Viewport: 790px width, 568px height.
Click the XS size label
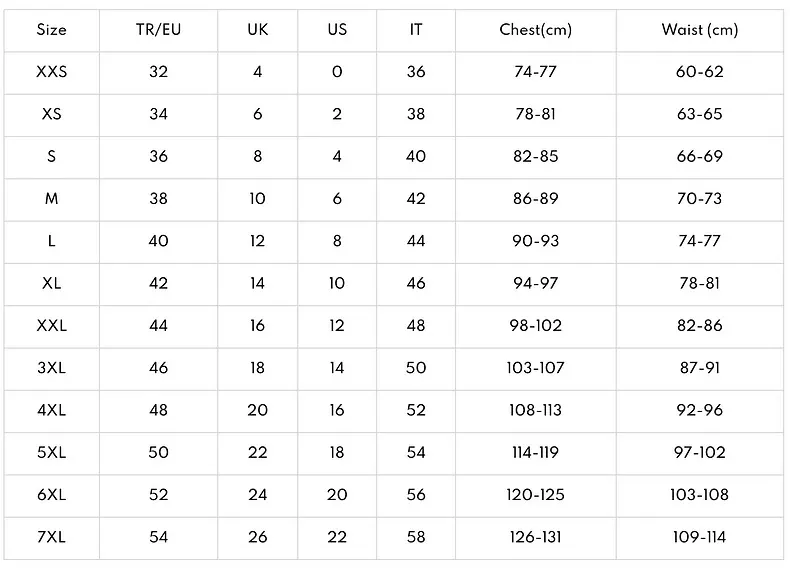tap(51, 114)
